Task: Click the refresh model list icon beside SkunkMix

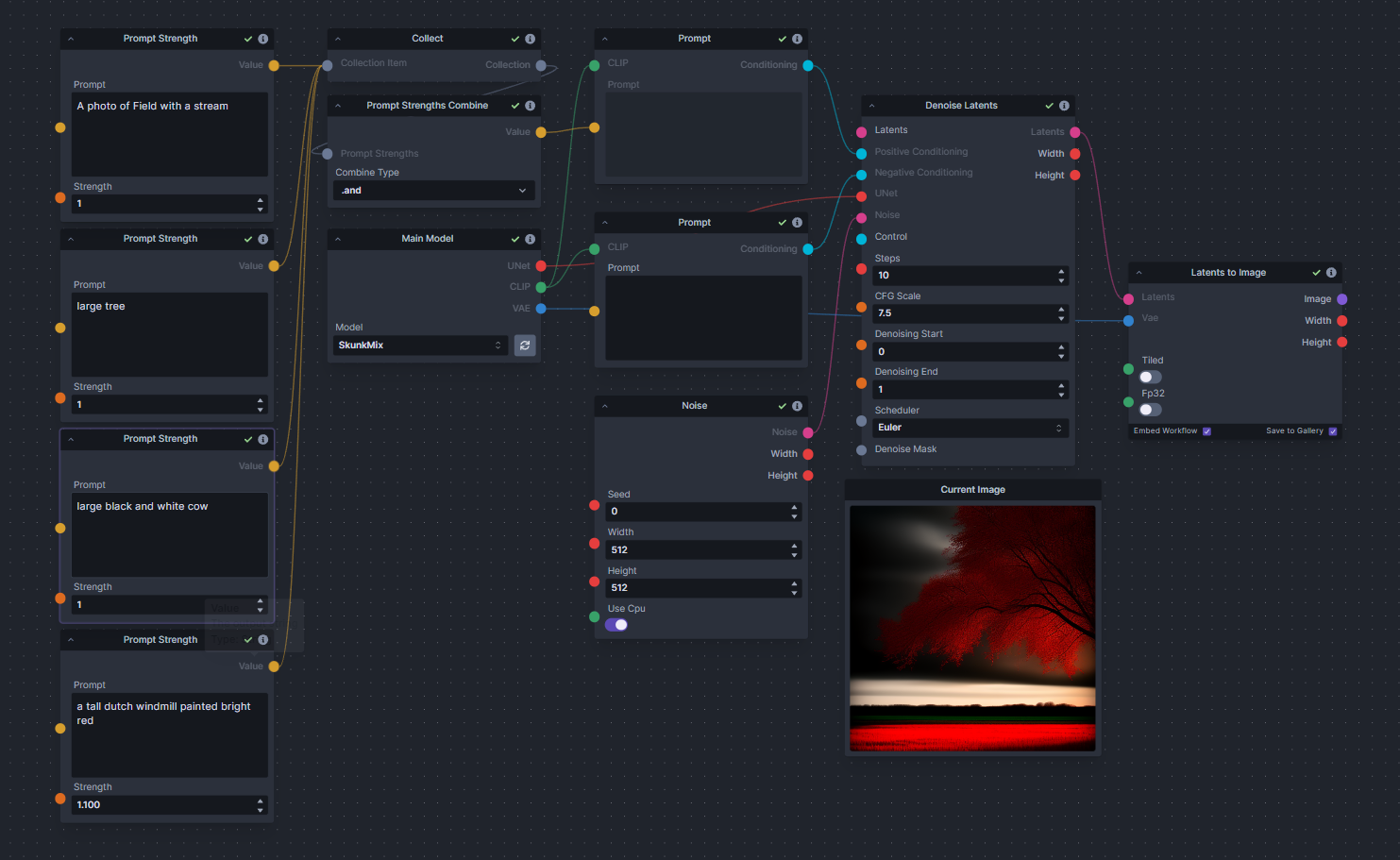Action: pos(525,346)
